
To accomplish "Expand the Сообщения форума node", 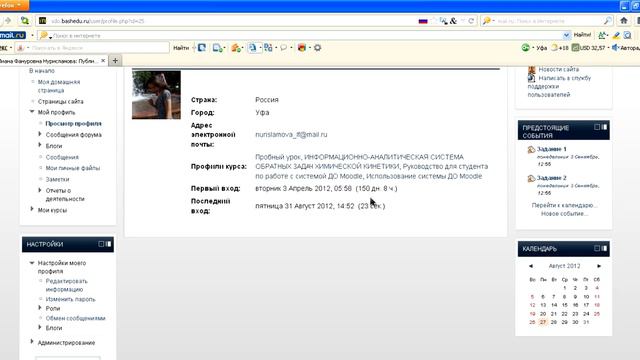I will [x=40, y=134].
